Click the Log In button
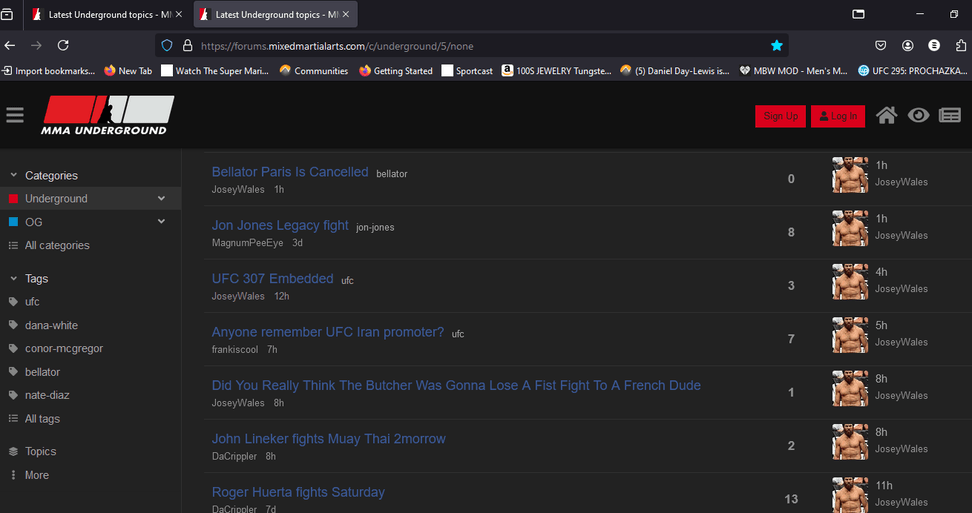 point(838,116)
